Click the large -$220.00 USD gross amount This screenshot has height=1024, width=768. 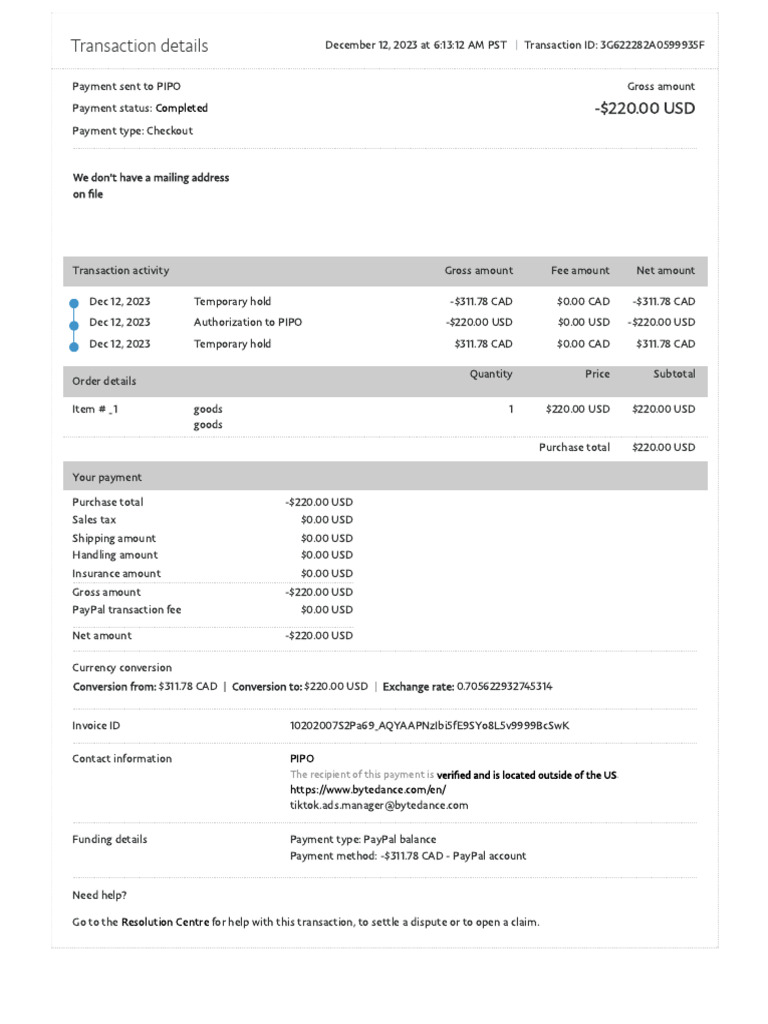click(x=645, y=108)
